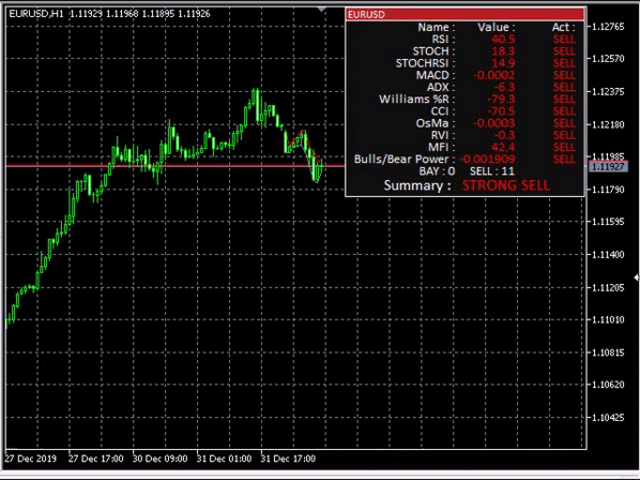The height and width of the screenshot is (480, 640).
Task: Click the 1.10620 price axis label
Action: coord(608,384)
